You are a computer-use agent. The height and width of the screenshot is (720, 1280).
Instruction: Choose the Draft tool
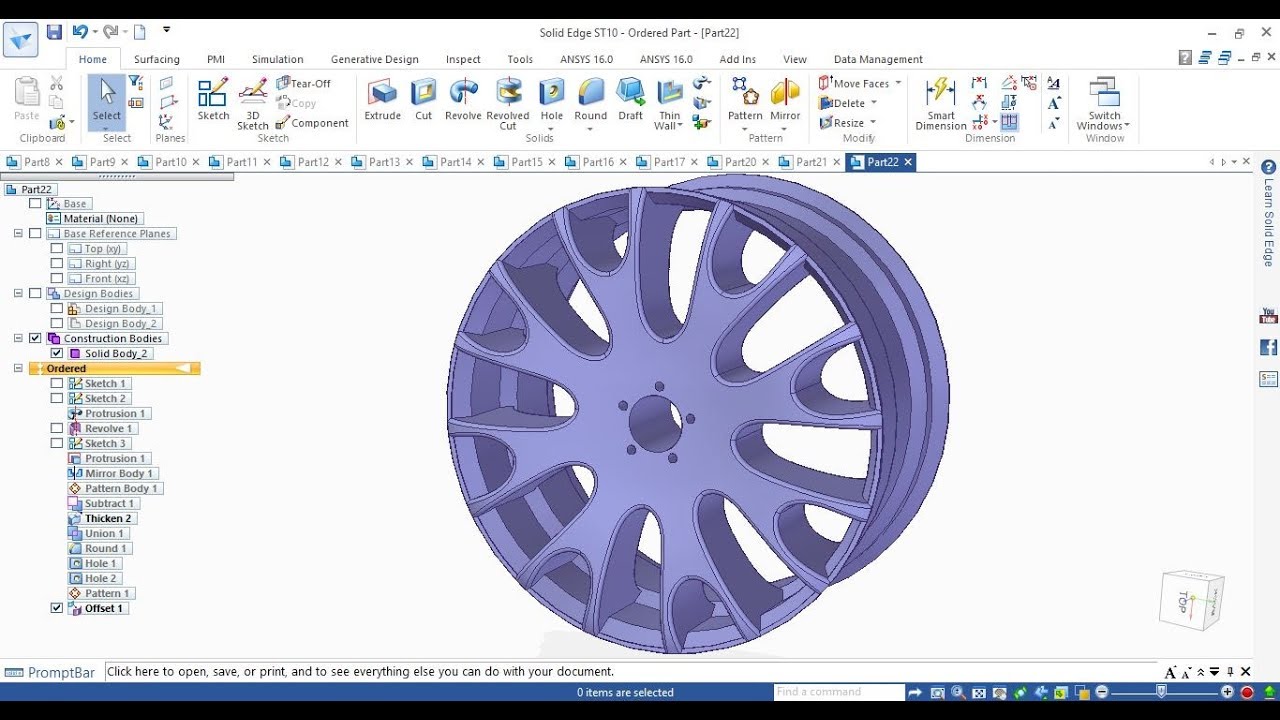(x=630, y=101)
